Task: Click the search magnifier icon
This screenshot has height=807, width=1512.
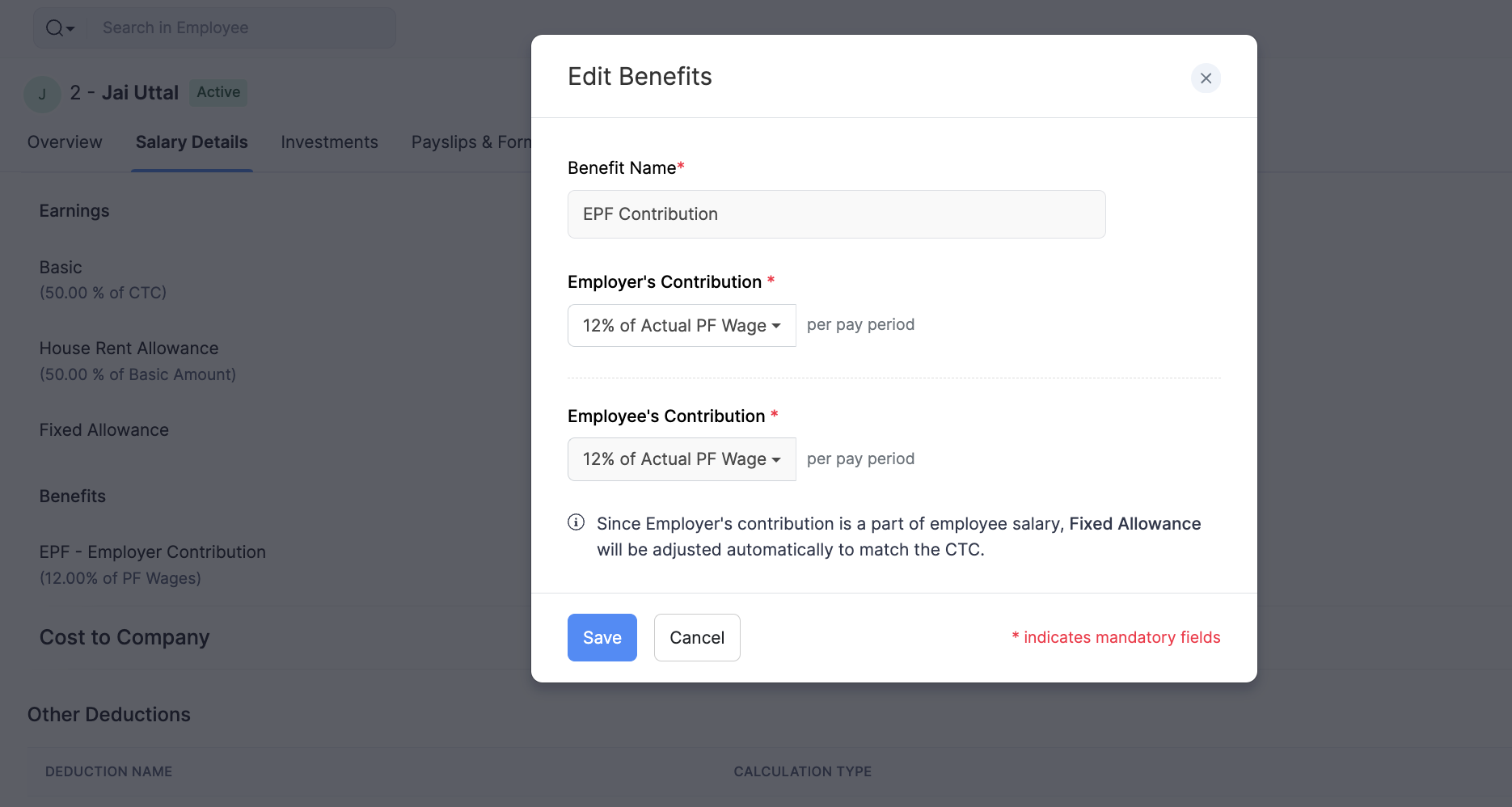Action: tap(54, 28)
